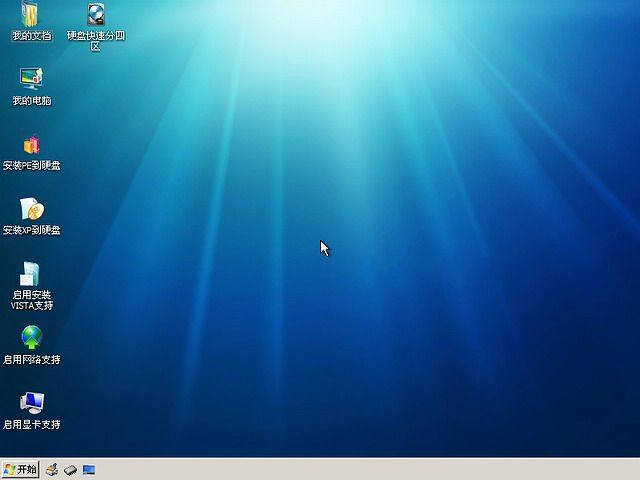Viewport: 640px width, 480px height.
Task: Click the 安装XP到硬盘 text label
Action: point(31,230)
